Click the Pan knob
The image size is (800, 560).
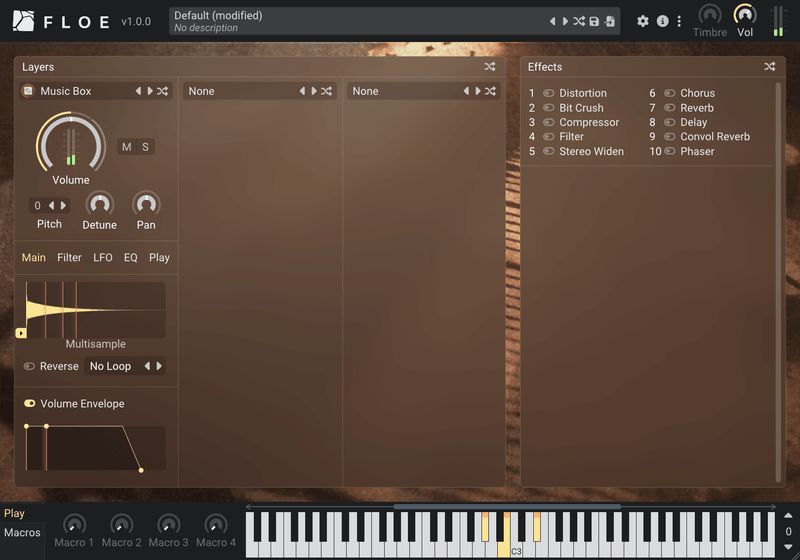[146, 205]
